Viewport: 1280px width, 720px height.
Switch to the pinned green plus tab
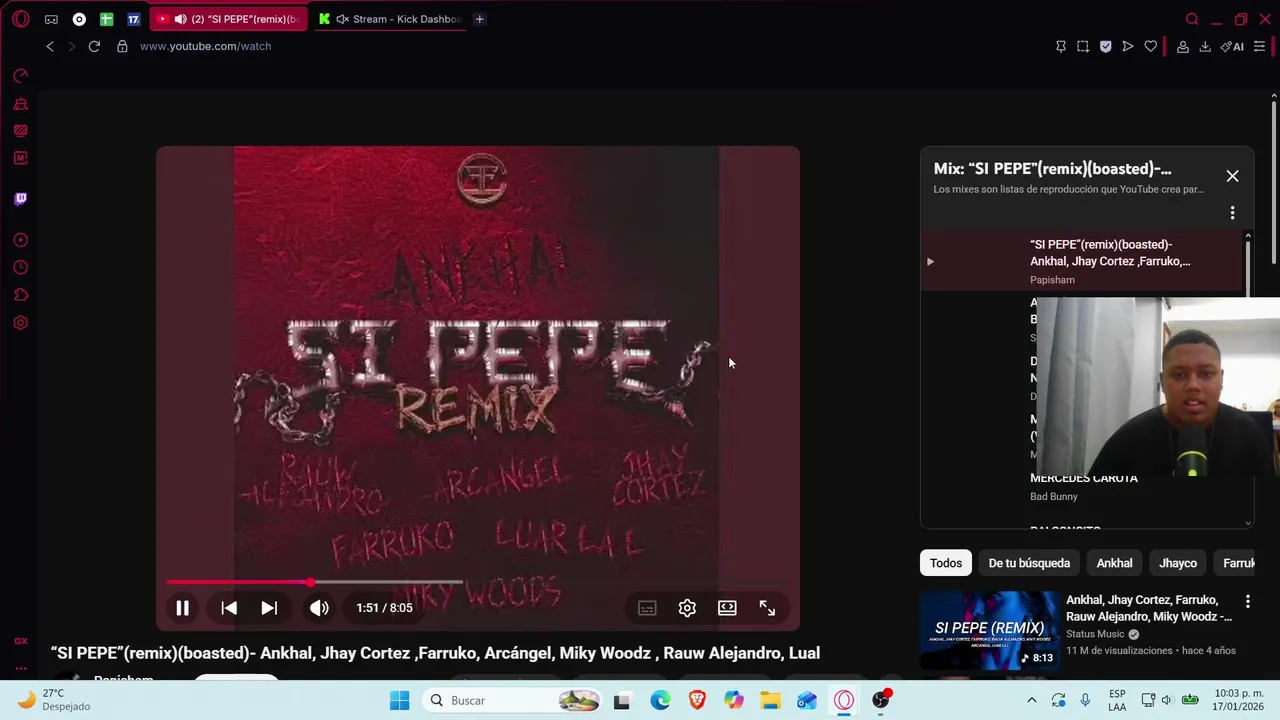point(106,19)
